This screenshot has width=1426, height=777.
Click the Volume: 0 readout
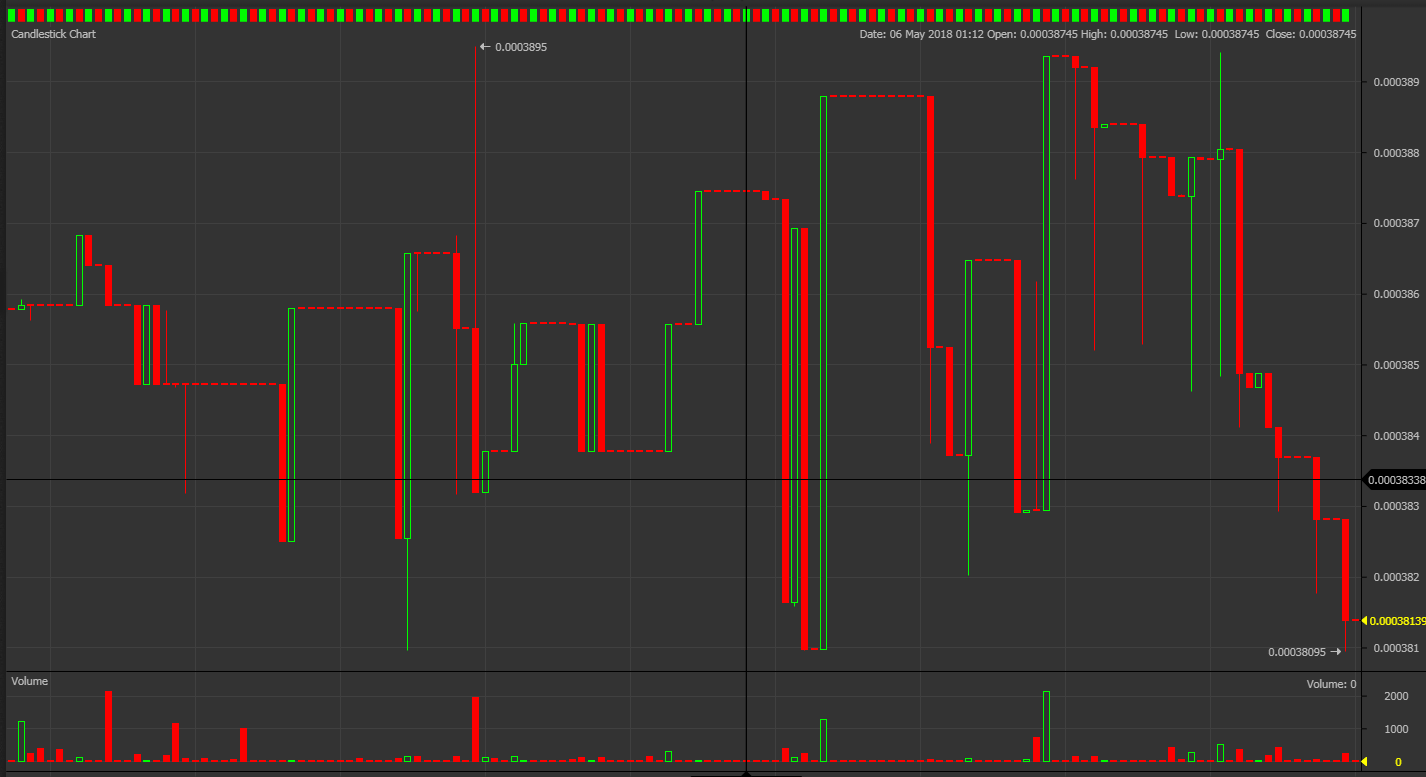[x=1331, y=684]
